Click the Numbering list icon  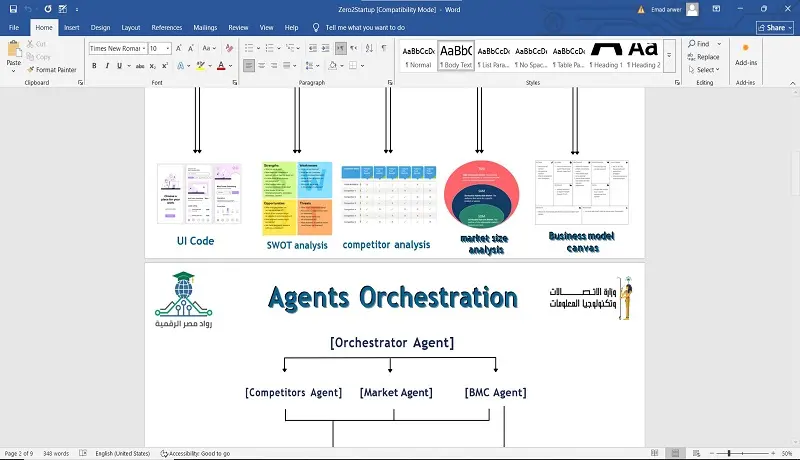pos(269,48)
